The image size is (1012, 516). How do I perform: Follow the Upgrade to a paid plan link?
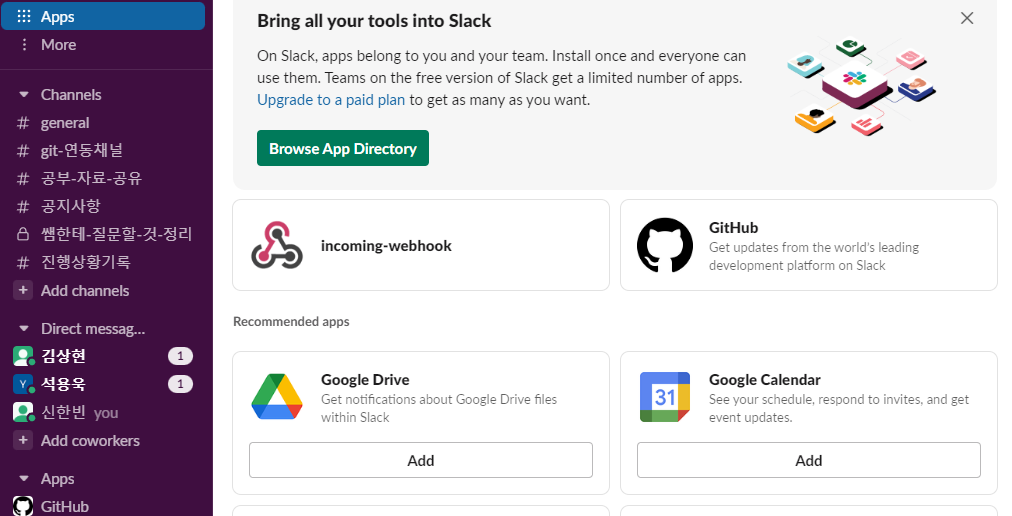pos(331,100)
